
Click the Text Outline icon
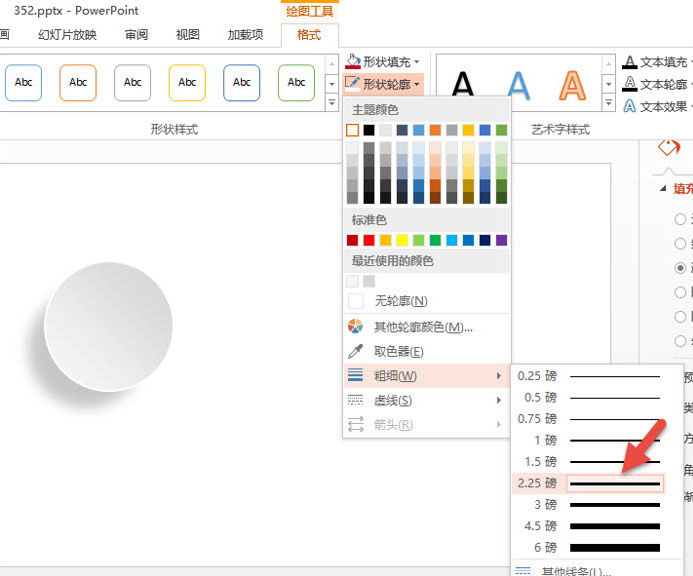630,84
